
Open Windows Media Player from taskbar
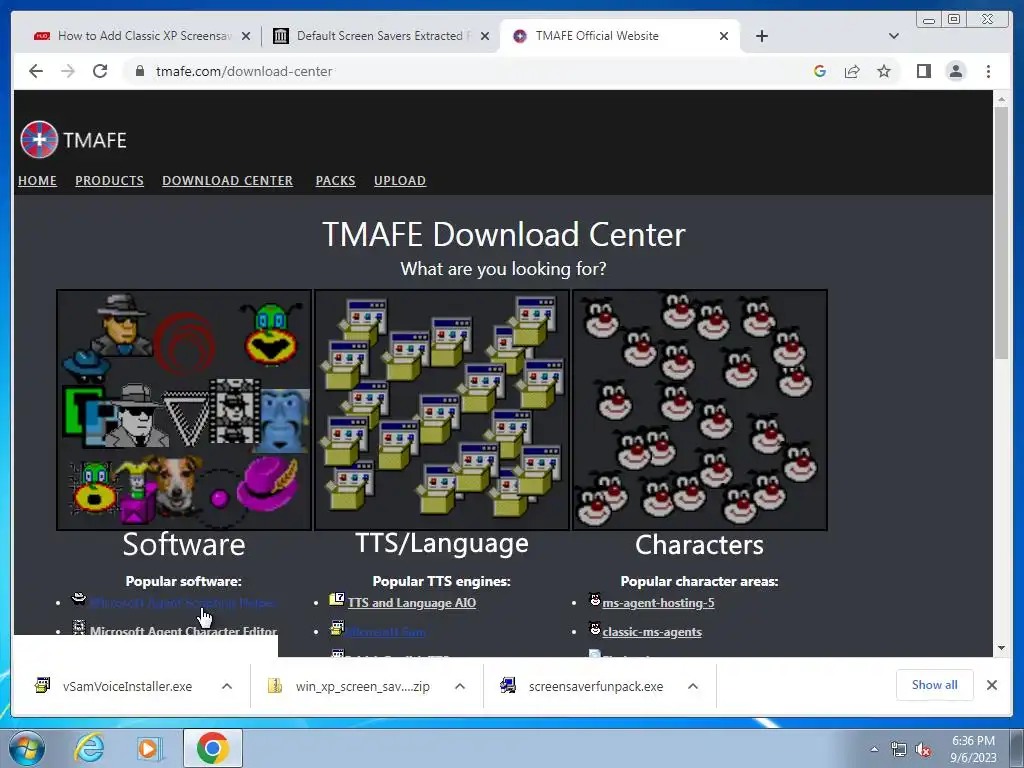pos(149,748)
